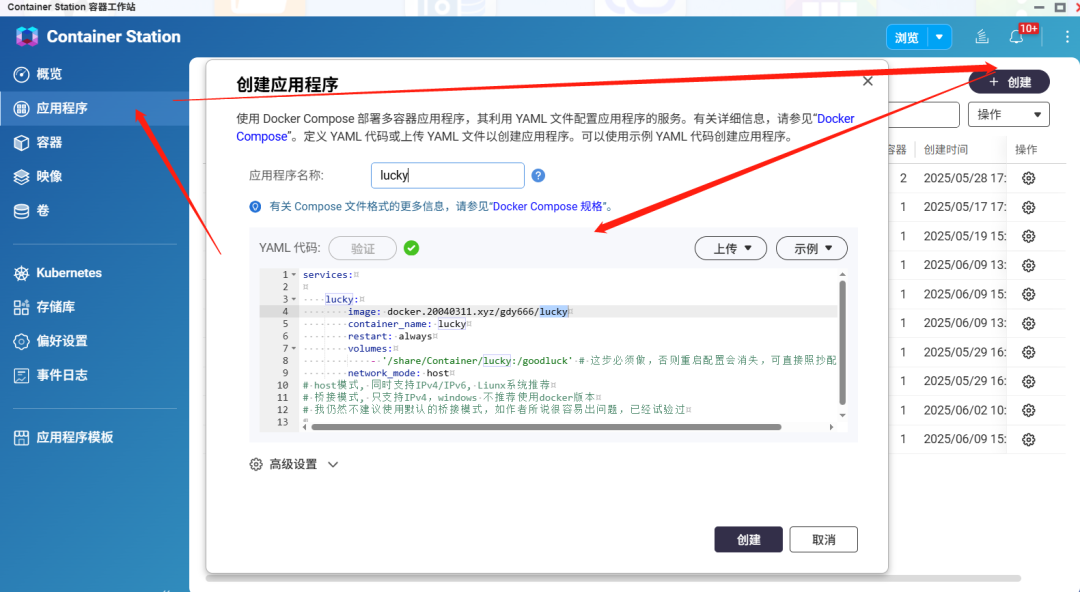The image size is (1080, 592).
Task: Click the 创建时间 column header
Action: [946, 150]
